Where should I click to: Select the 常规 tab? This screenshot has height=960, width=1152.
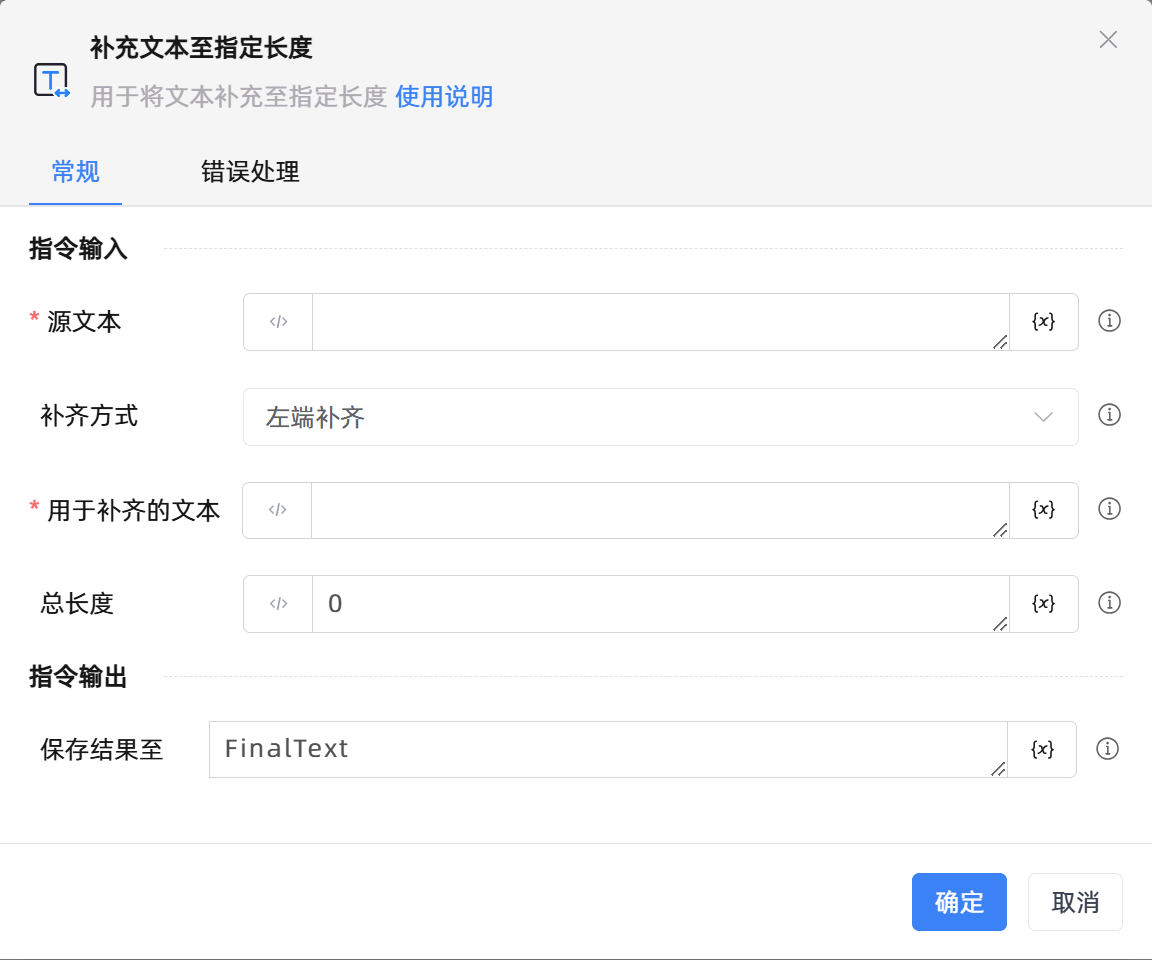pos(75,172)
